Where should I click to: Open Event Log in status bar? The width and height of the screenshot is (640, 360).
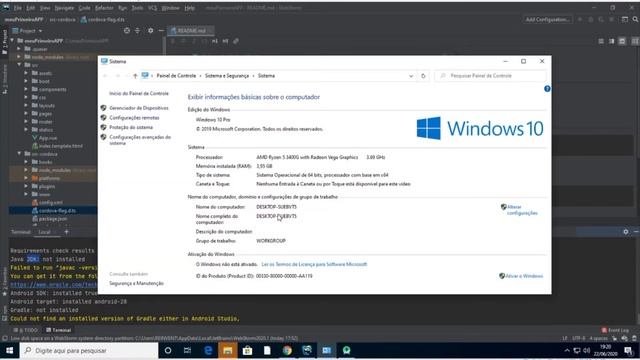pyautogui.click(x=615, y=330)
